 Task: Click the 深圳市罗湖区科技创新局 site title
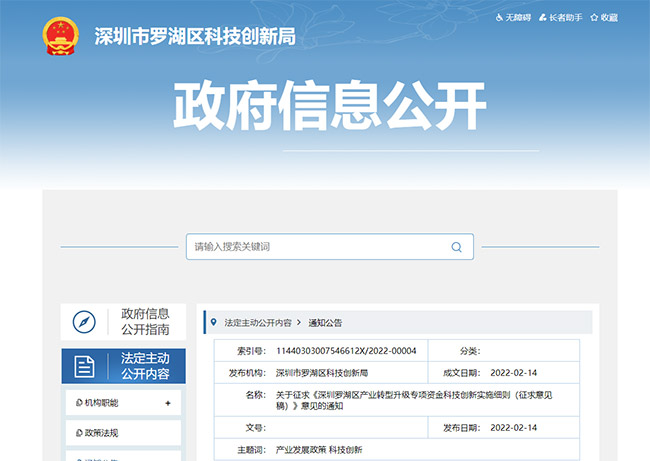(195, 36)
